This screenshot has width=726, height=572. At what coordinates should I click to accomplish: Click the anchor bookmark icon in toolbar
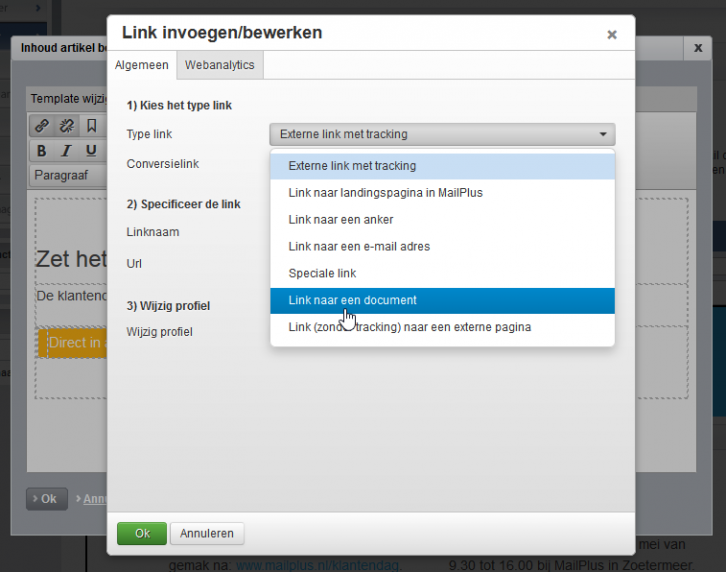click(x=91, y=126)
